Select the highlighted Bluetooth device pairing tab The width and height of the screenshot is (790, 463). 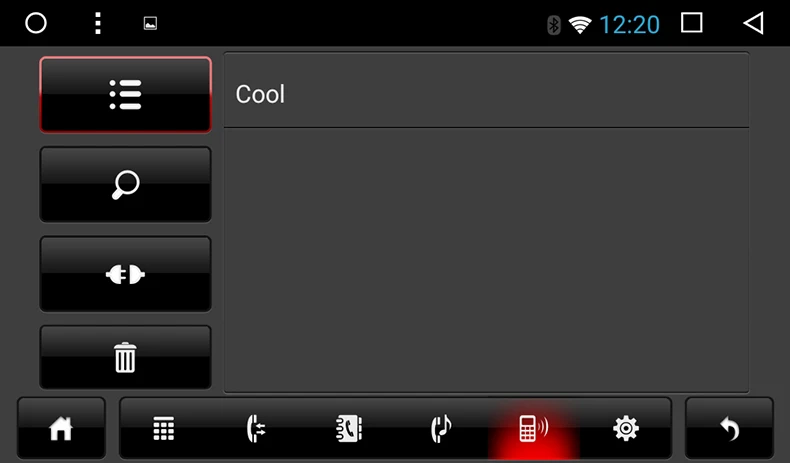click(x=534, y=428)
